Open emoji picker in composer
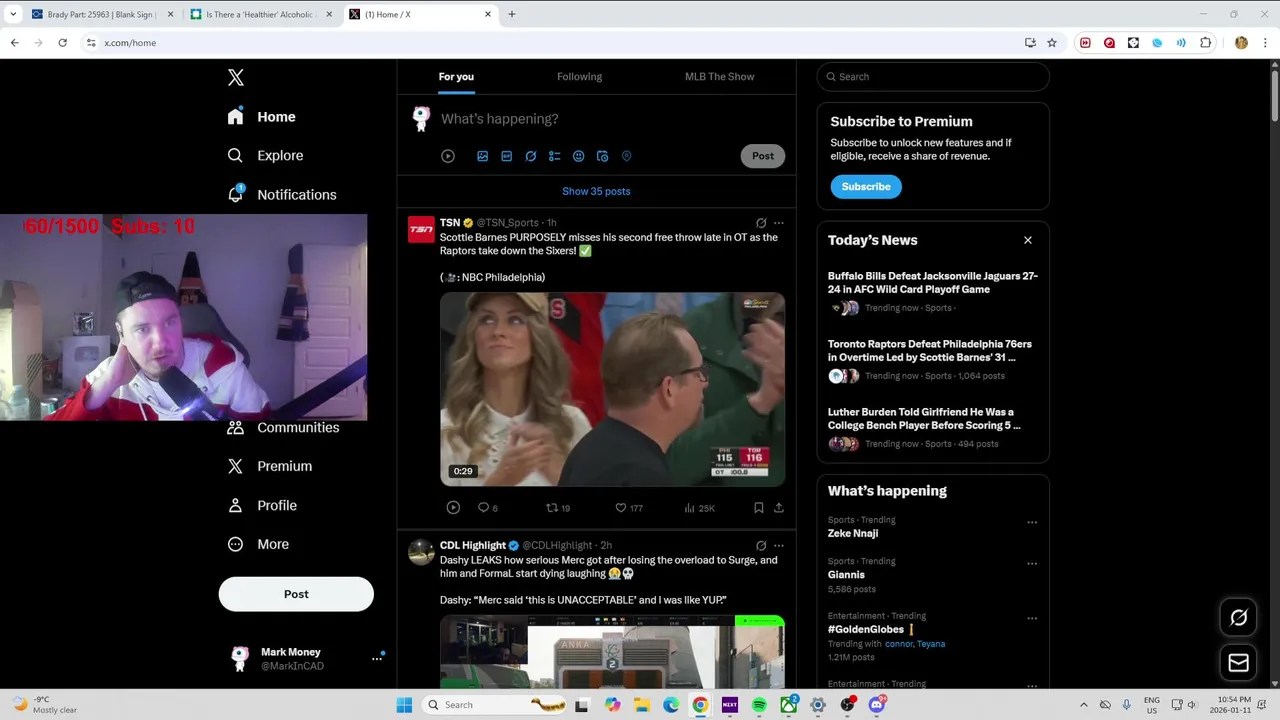 pyautogui.click(x=578, y=156)
